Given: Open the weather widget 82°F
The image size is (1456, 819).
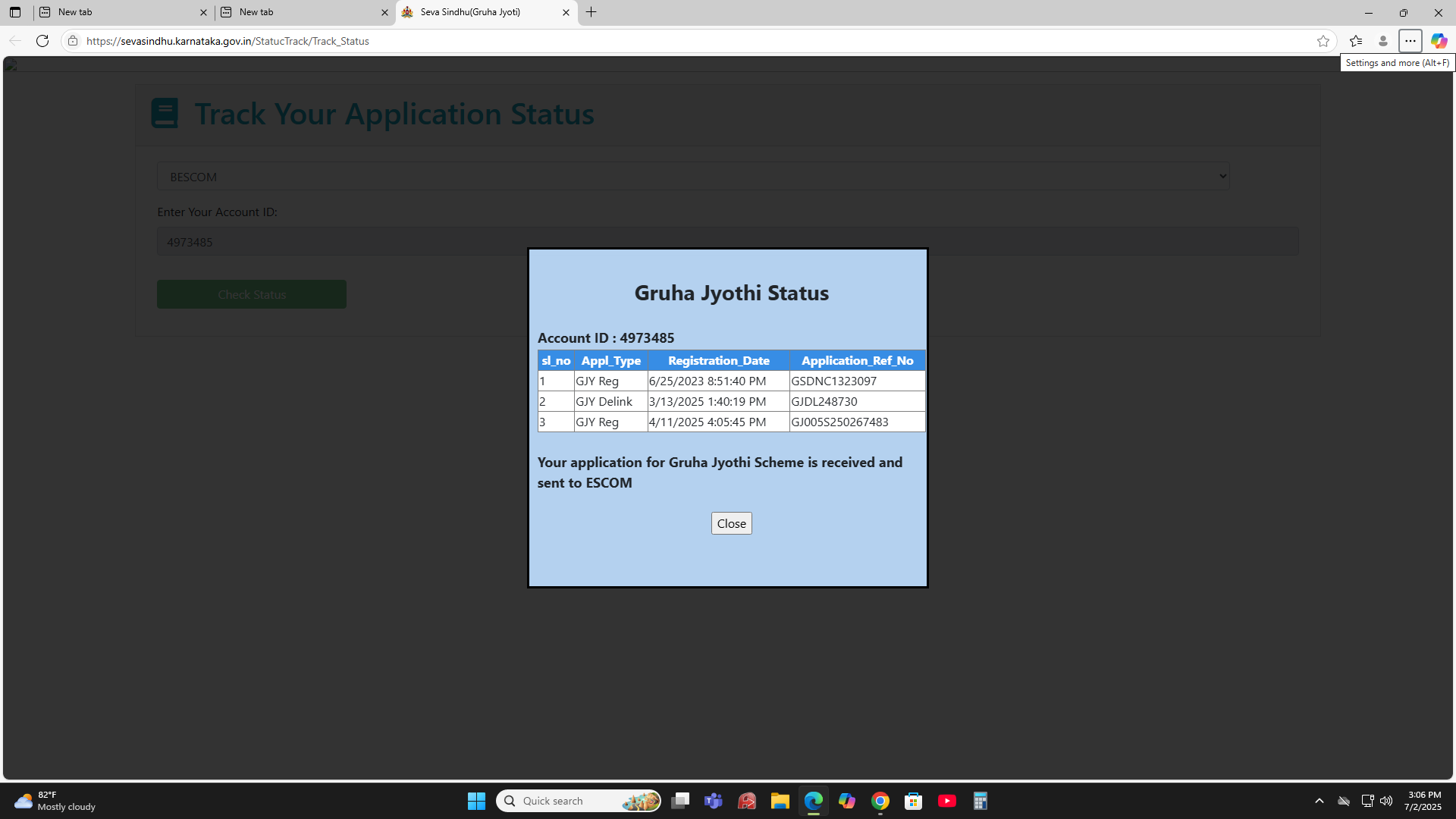Looking at the screenshot, I should coord(55,801).
